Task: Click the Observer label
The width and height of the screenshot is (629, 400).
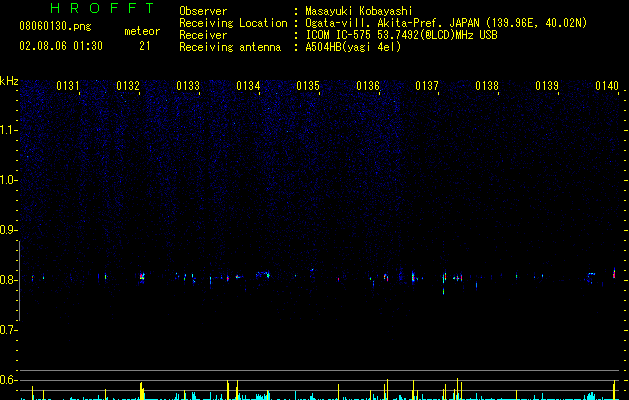Action: [203, 11]
